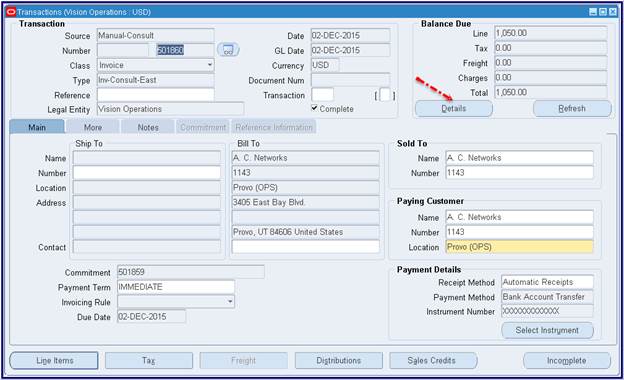Click the Balance Due Charges field

pos(551,77)
